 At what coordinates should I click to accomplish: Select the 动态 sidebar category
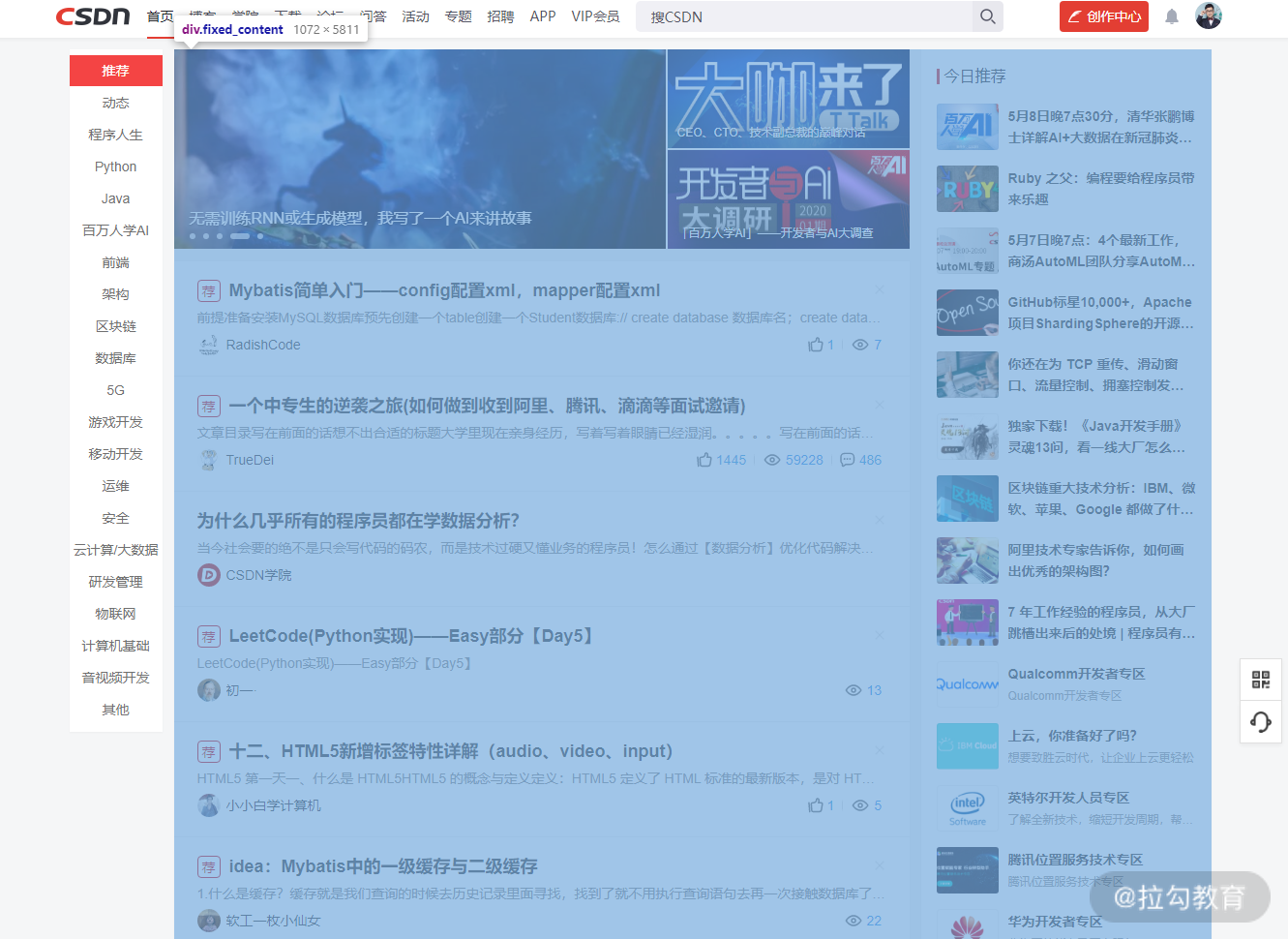tap(116, 103)
